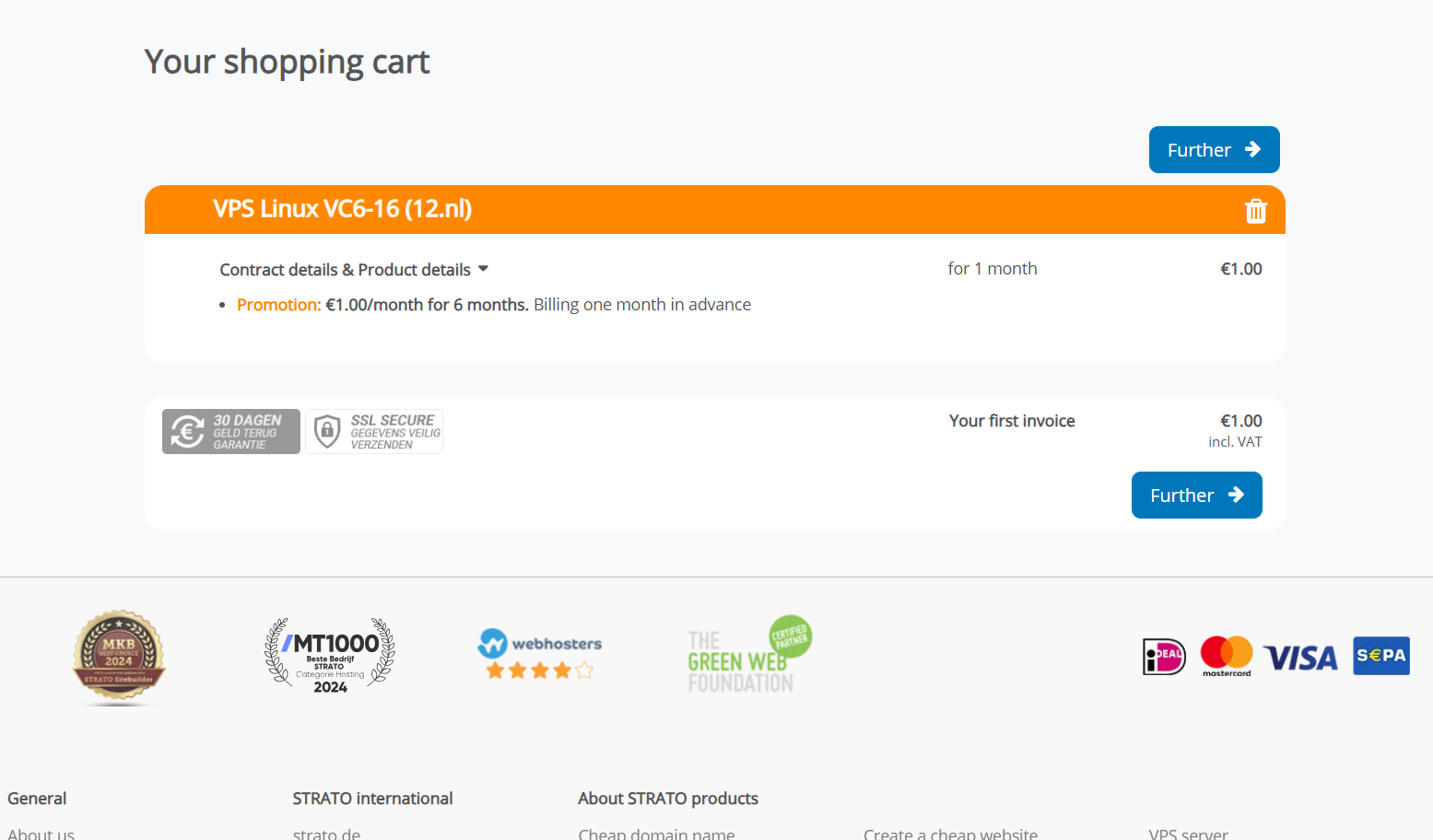Click the Further button above the cart item
The height and width of the screenshot is (840, 1433).
tap(1213, 150)
